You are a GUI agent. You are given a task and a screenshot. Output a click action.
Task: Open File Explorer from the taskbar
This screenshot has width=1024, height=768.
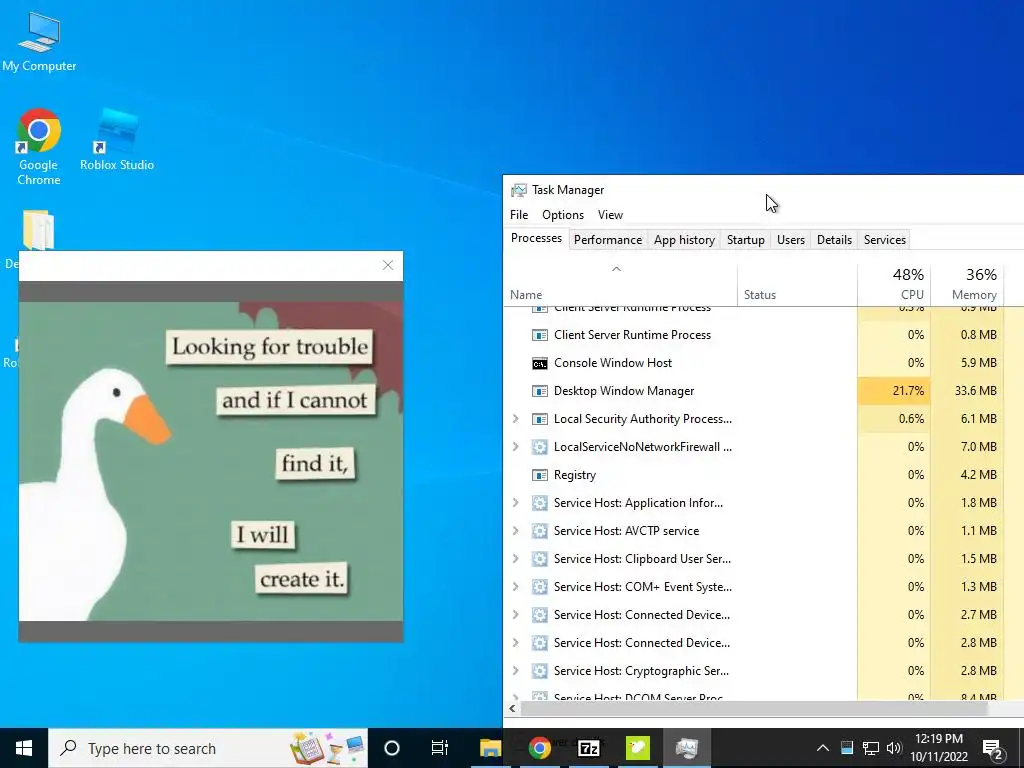tap(490, 748)
